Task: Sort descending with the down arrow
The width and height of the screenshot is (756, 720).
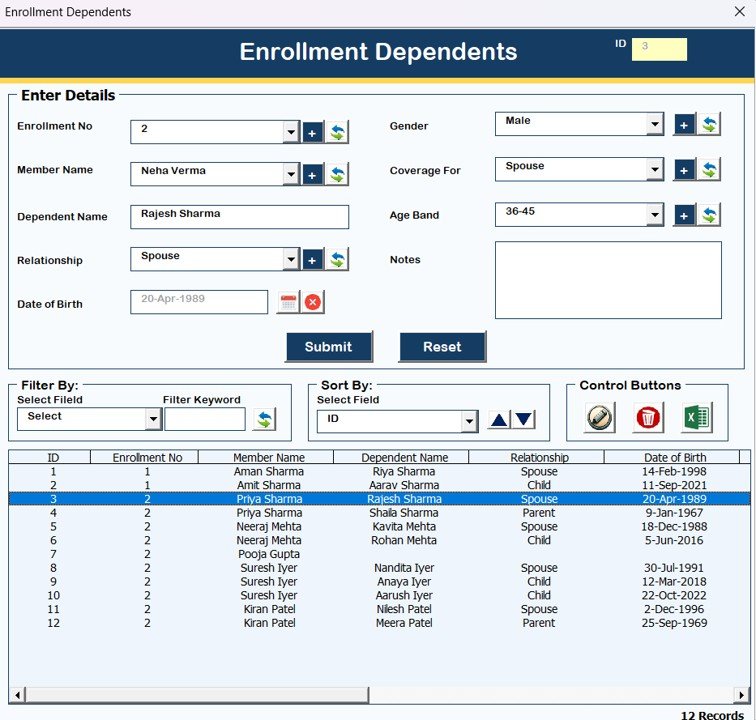Action: (524, 420)
